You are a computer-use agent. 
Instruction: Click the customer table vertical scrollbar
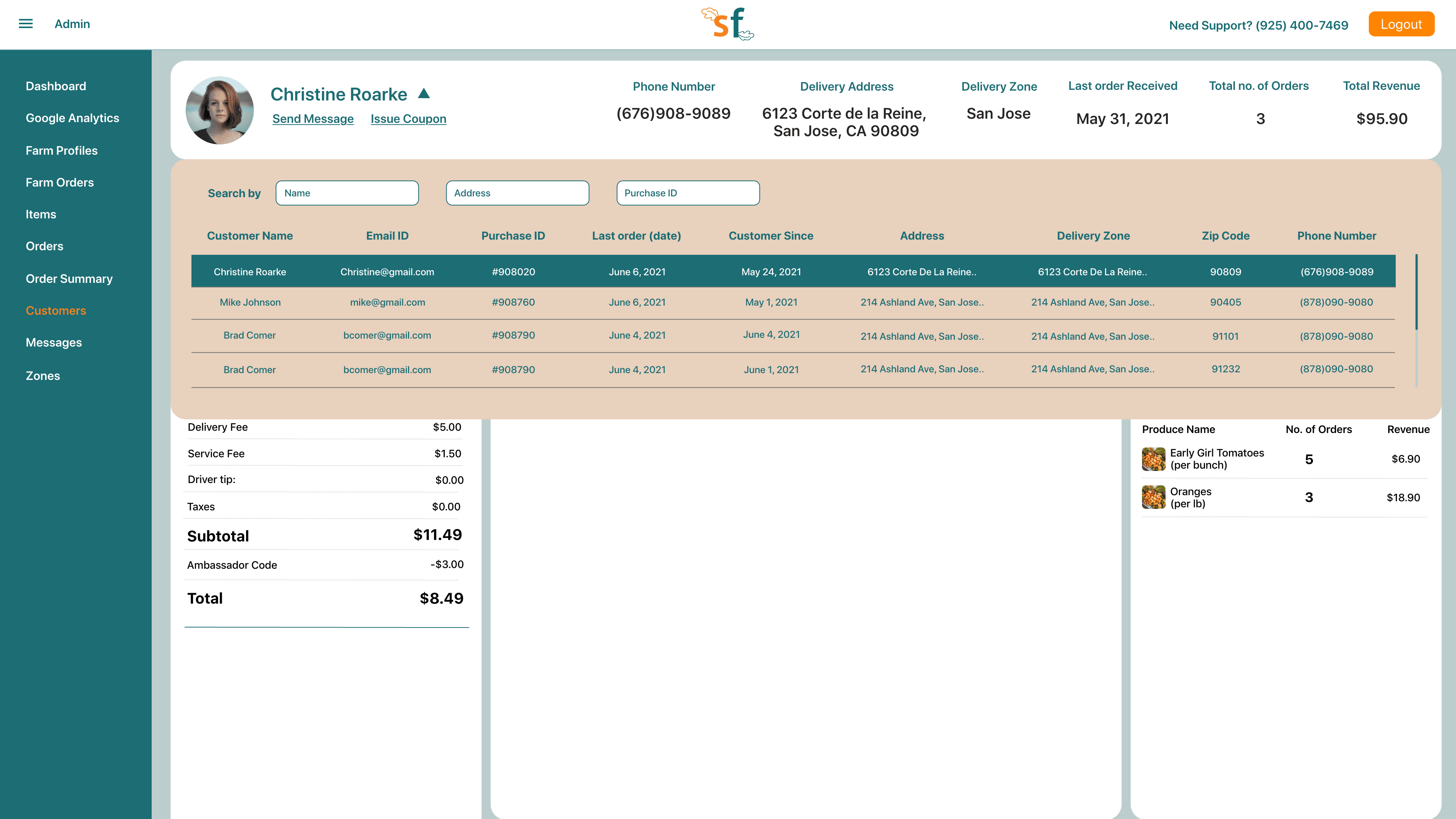point(1417,321)
